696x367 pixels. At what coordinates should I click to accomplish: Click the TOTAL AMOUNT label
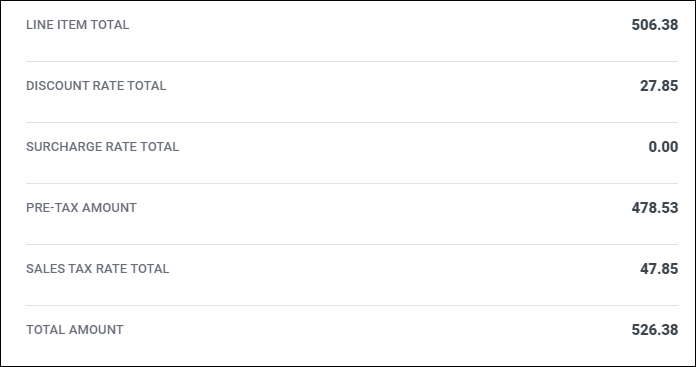coord(75,330)
